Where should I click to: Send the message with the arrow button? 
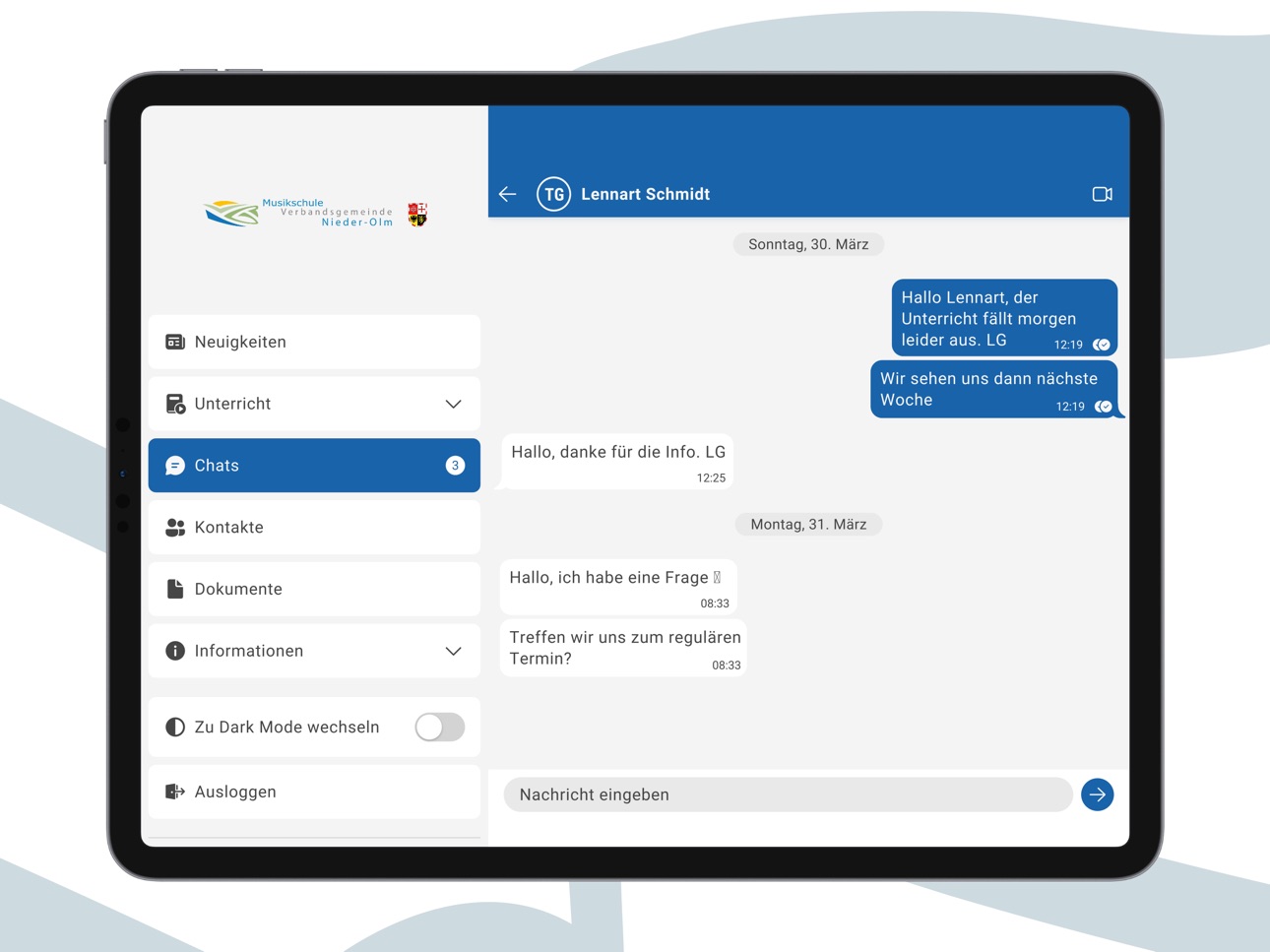[x=1097, y=794]
